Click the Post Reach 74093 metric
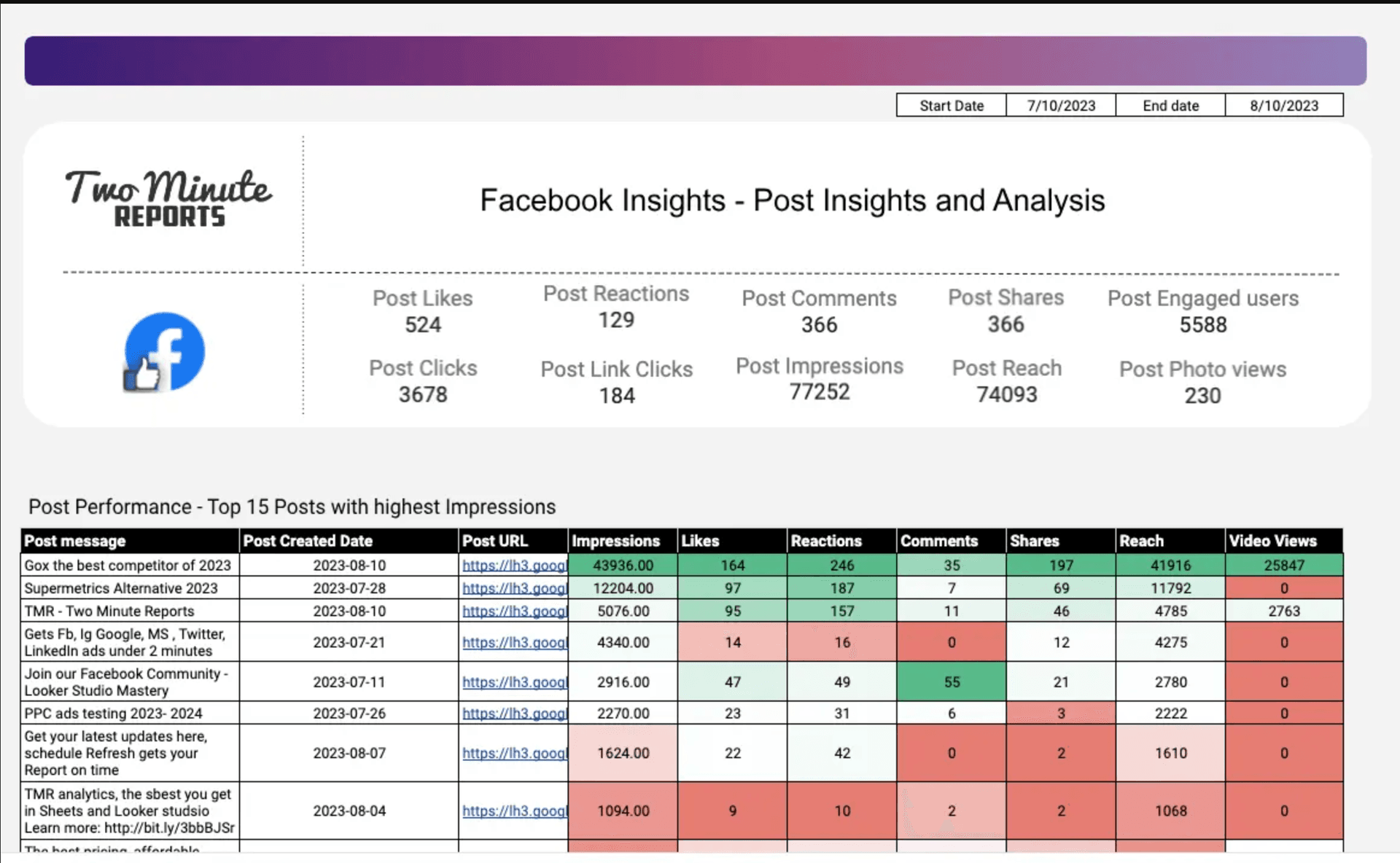Screen dimensions: 1400x863 click(1007, 381)
